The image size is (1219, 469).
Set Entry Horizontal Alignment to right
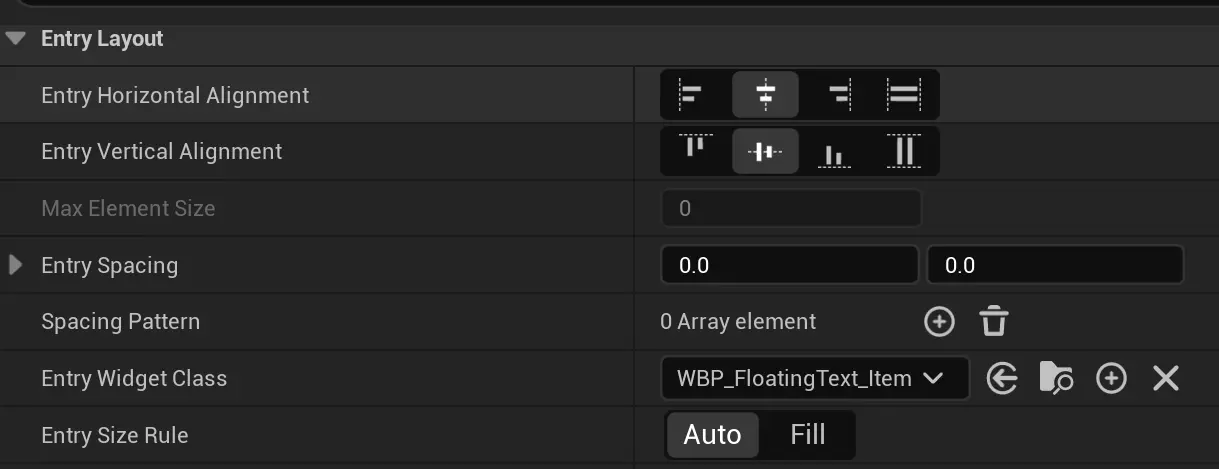click(838, 95)
